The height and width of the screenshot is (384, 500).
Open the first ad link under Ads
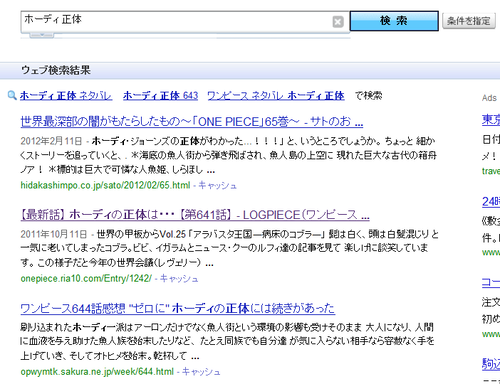[491, 120]
